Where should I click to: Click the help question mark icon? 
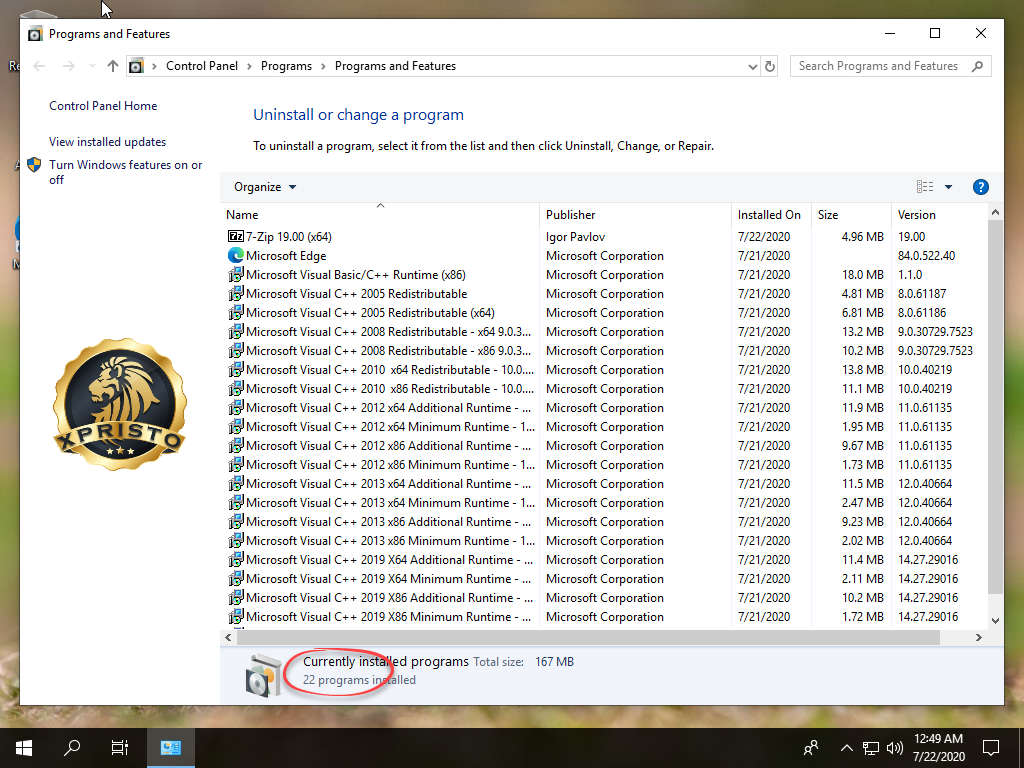coord(980,187)
